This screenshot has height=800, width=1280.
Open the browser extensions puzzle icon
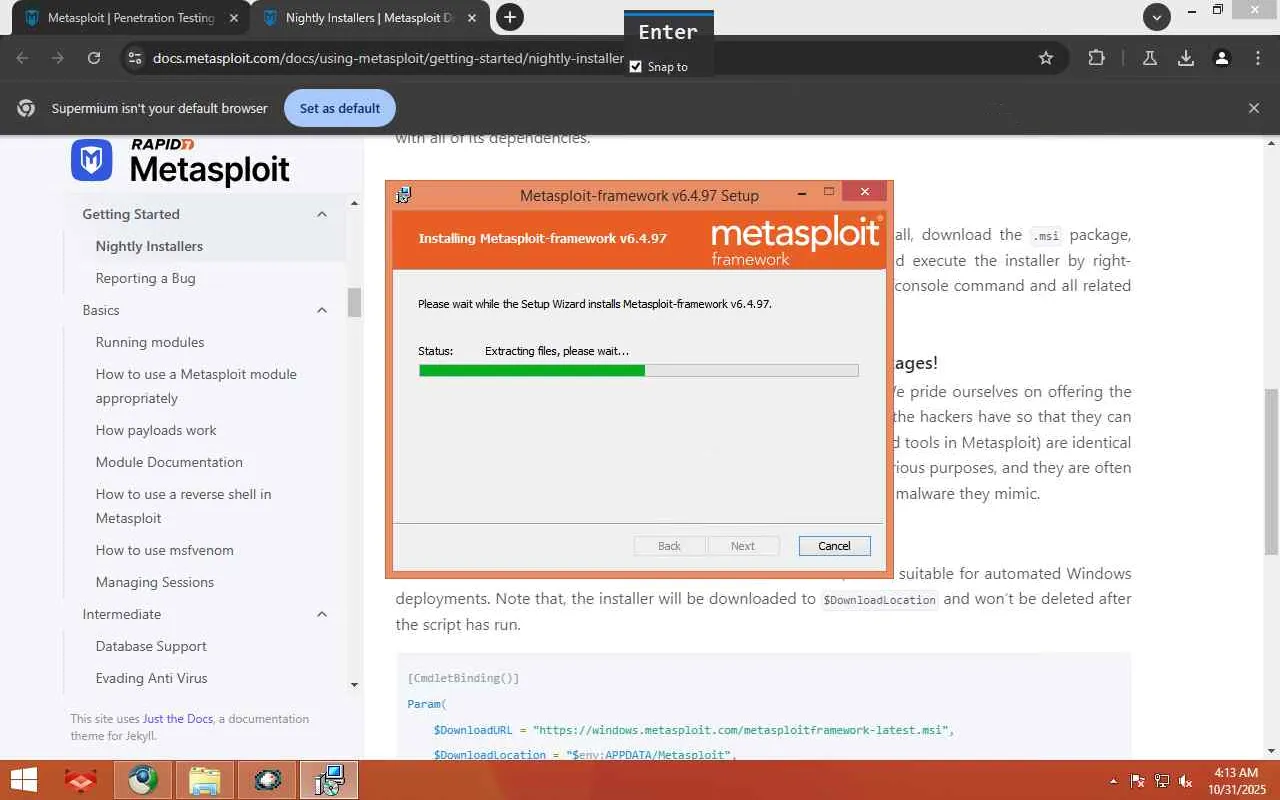point(1097,58)
